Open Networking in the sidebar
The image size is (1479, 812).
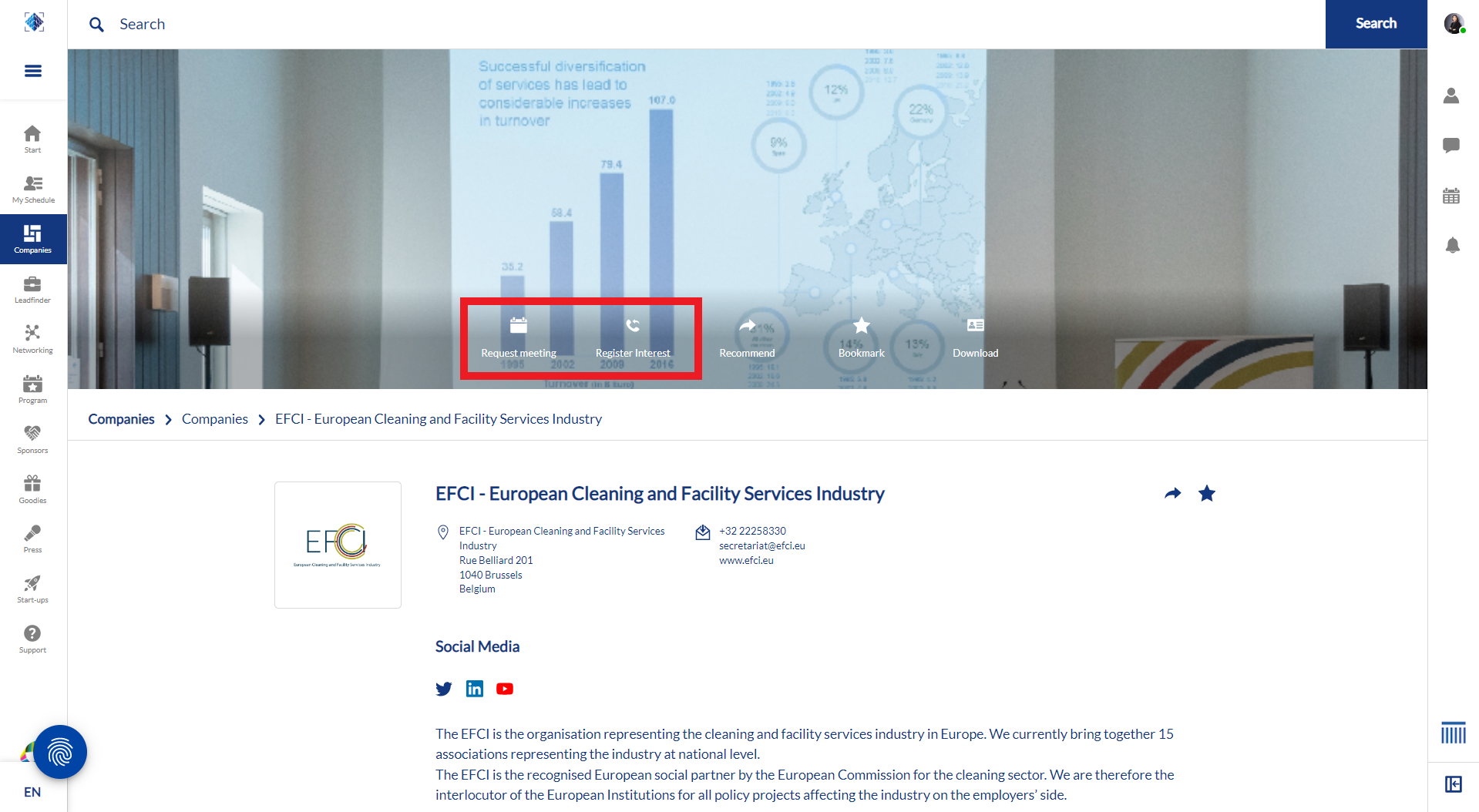[32, 340]
